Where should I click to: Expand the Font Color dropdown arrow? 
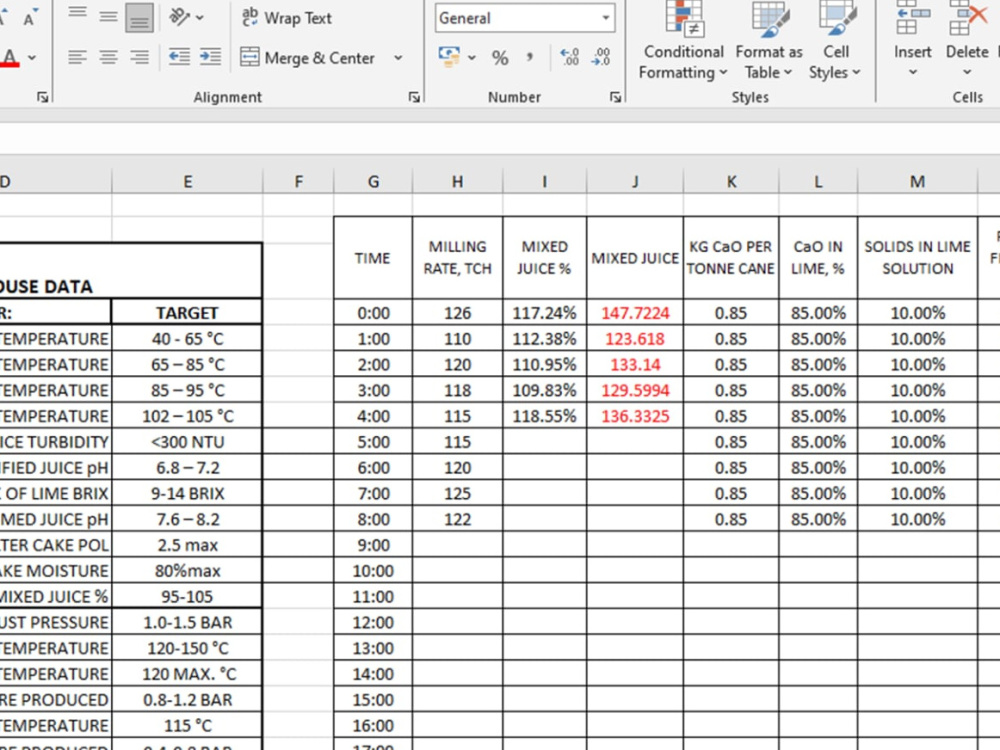tap(32, 58)
